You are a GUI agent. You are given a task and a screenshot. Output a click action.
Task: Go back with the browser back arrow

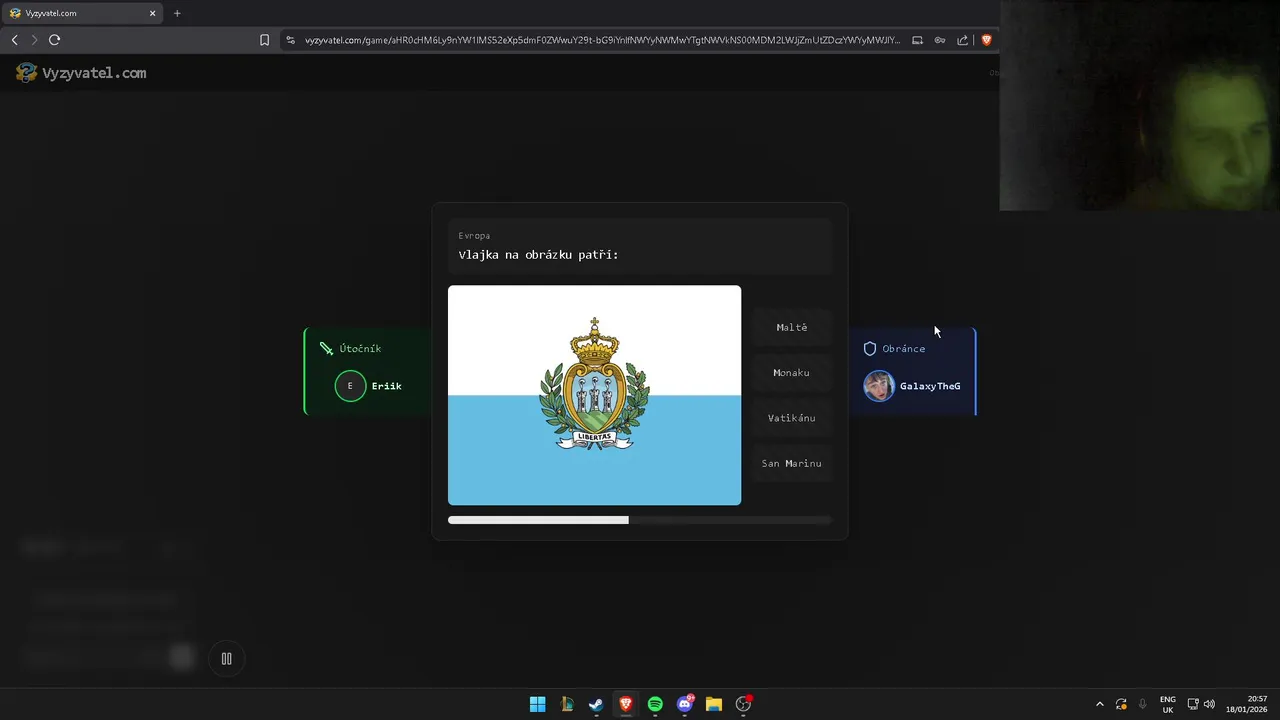point(14,40)
